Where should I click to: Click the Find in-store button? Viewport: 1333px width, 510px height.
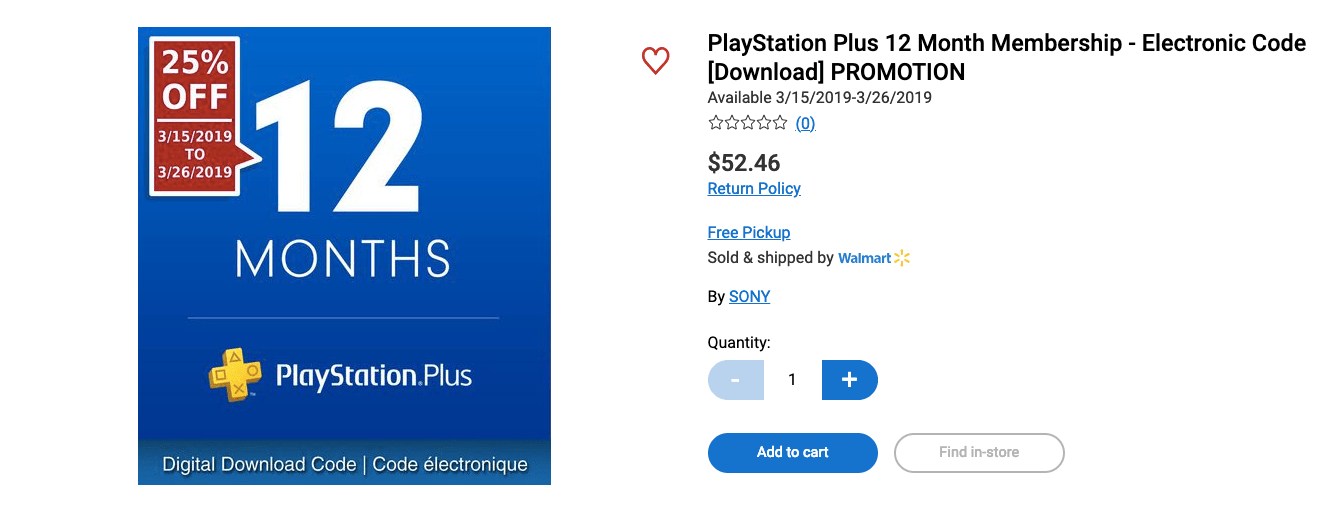pyautogui.click(x=979, y=453)
